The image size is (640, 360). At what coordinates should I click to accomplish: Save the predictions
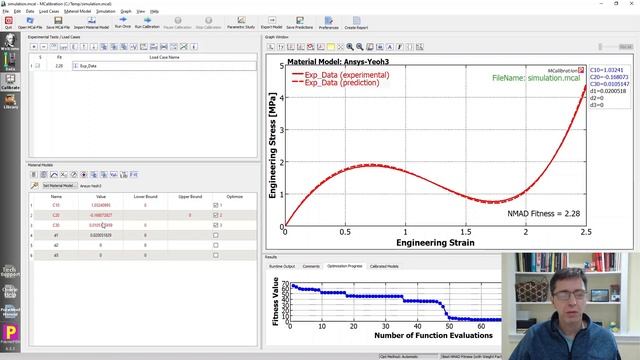300,22
